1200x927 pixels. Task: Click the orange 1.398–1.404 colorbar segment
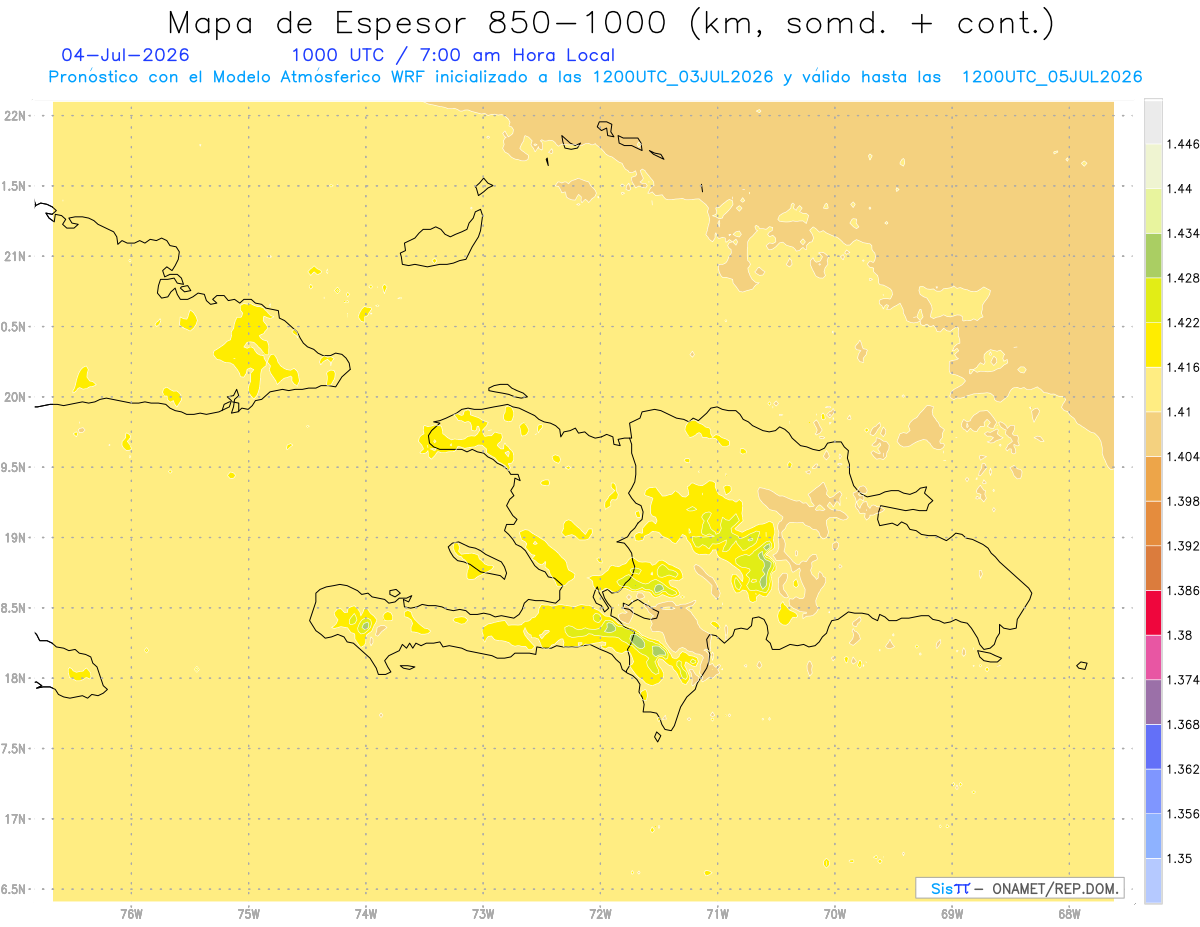[x=1153, y=478]
